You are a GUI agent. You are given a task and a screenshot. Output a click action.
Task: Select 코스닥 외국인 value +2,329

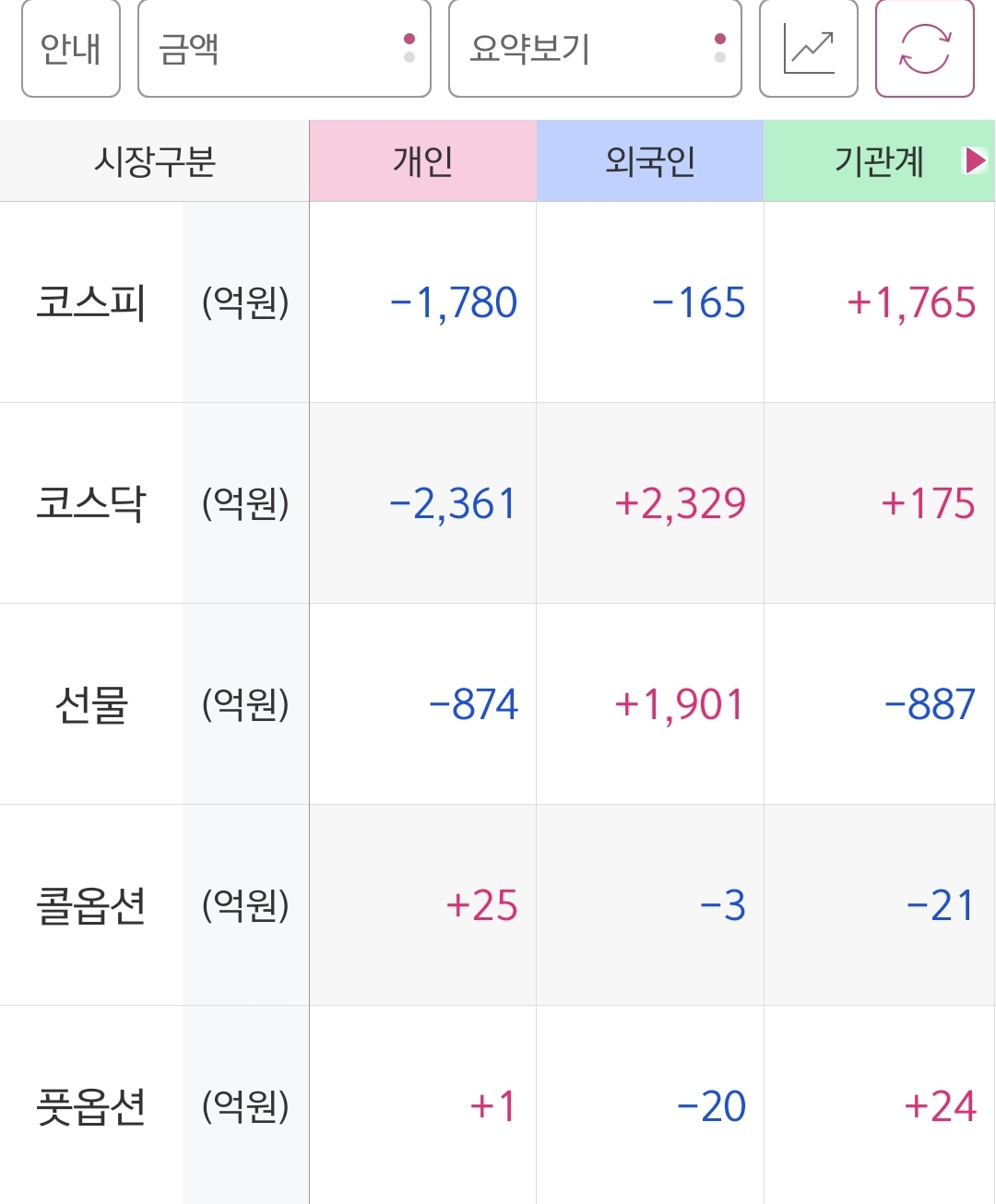[681, 504]
